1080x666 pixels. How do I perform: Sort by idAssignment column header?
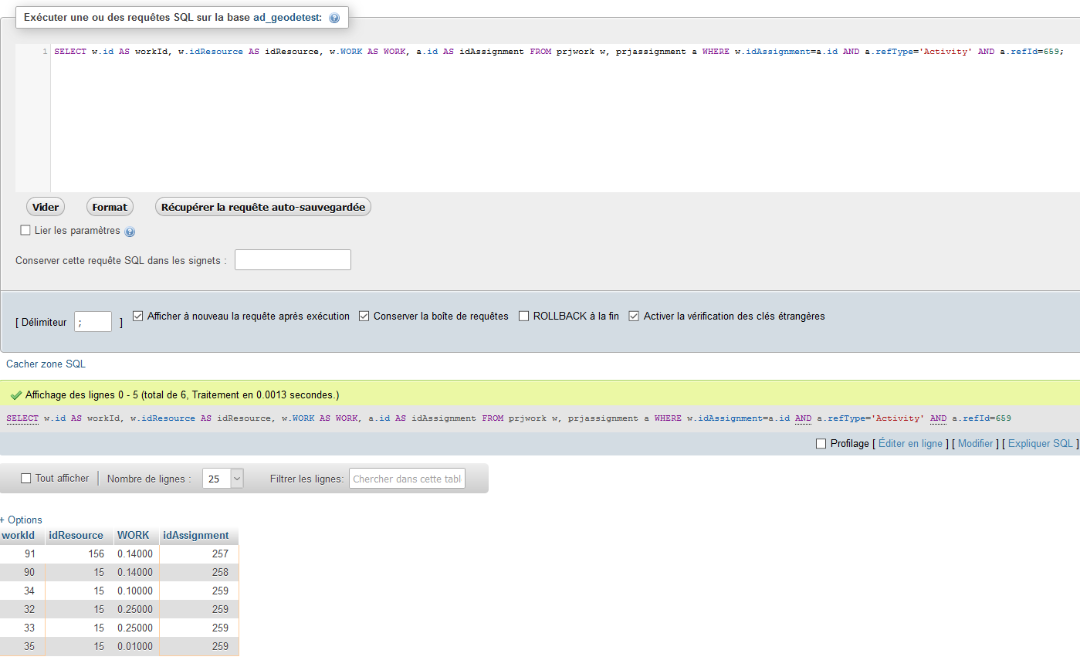[196, 535]
